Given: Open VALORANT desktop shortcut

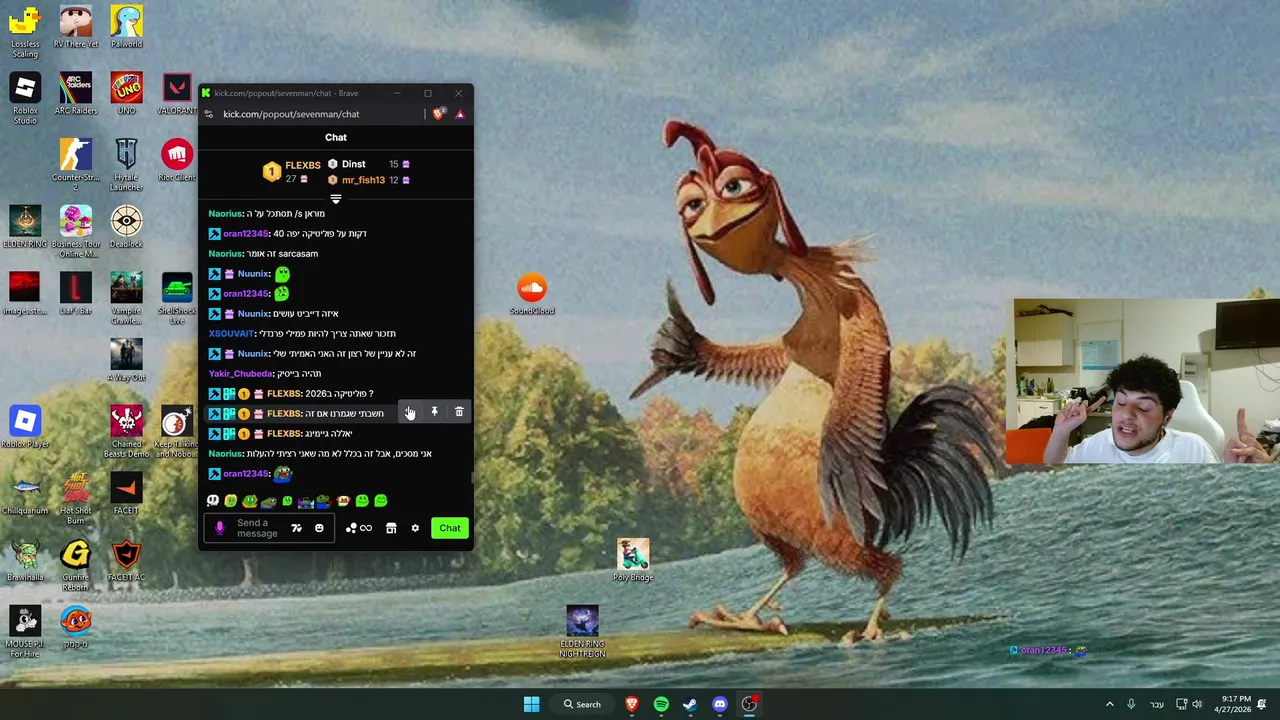Looking at the screenshot, I should 177,93.
